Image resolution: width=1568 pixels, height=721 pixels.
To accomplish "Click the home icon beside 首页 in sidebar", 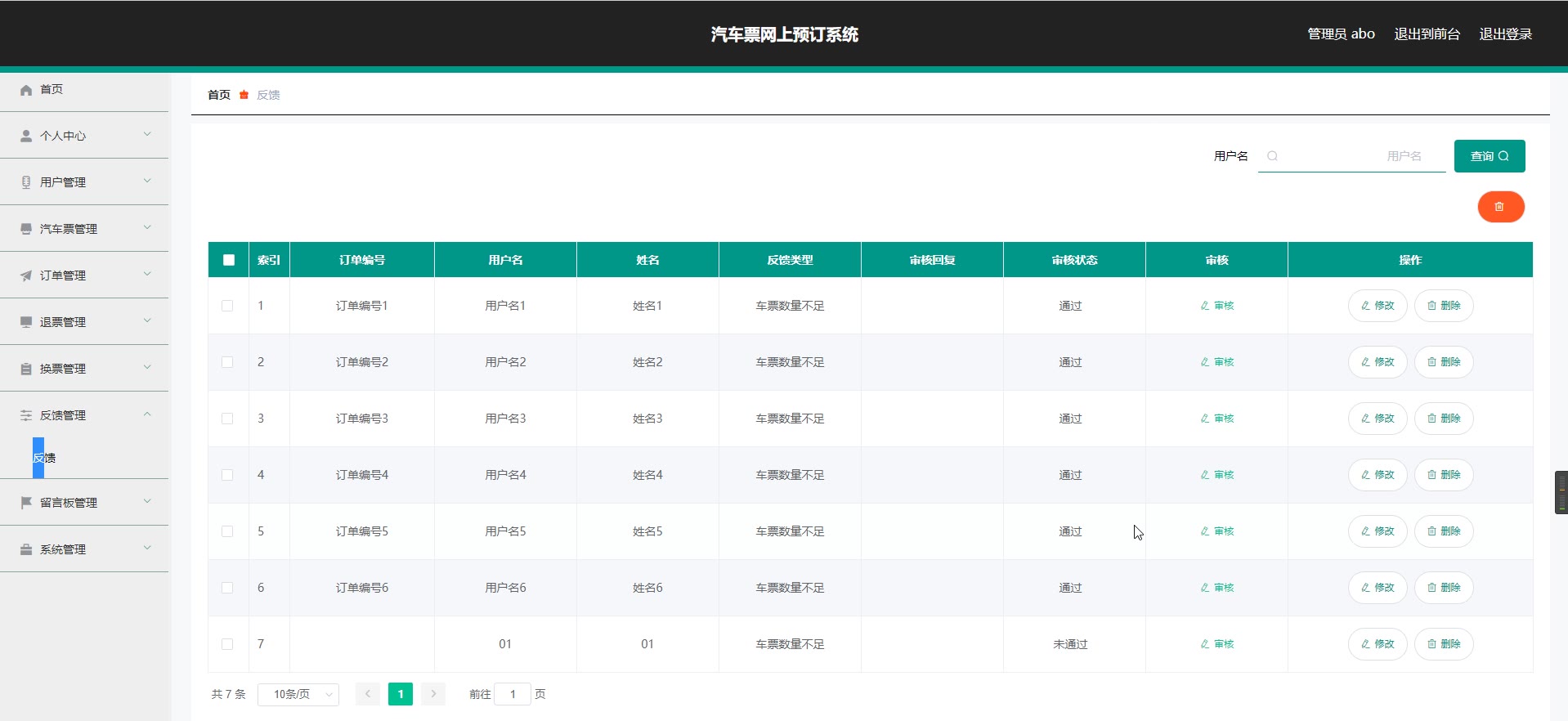I will 26,90.
